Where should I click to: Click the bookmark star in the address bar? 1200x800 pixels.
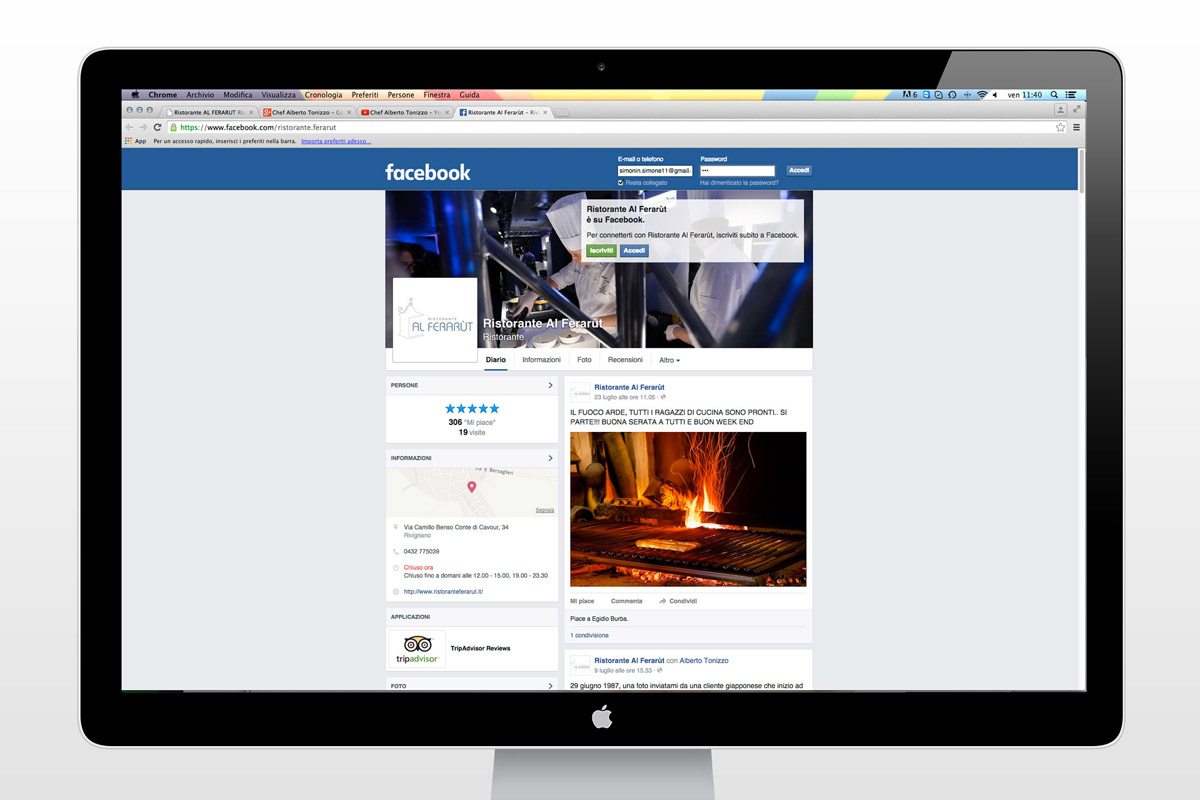pyautogui.click(x=1060, y=127)
